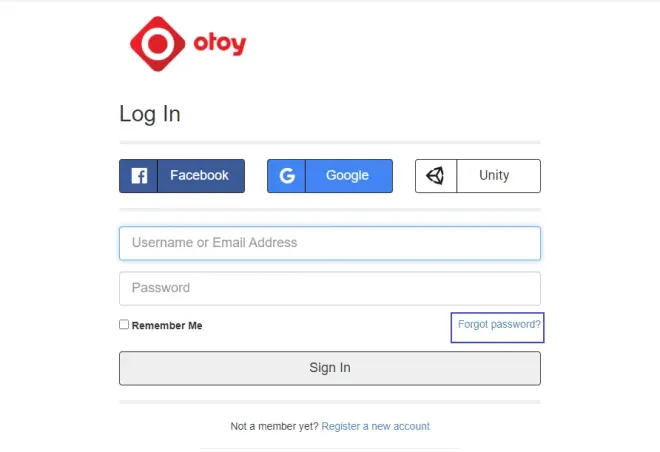
Task: Click the divider line below Sign In button
Action: tap(330, 402)
